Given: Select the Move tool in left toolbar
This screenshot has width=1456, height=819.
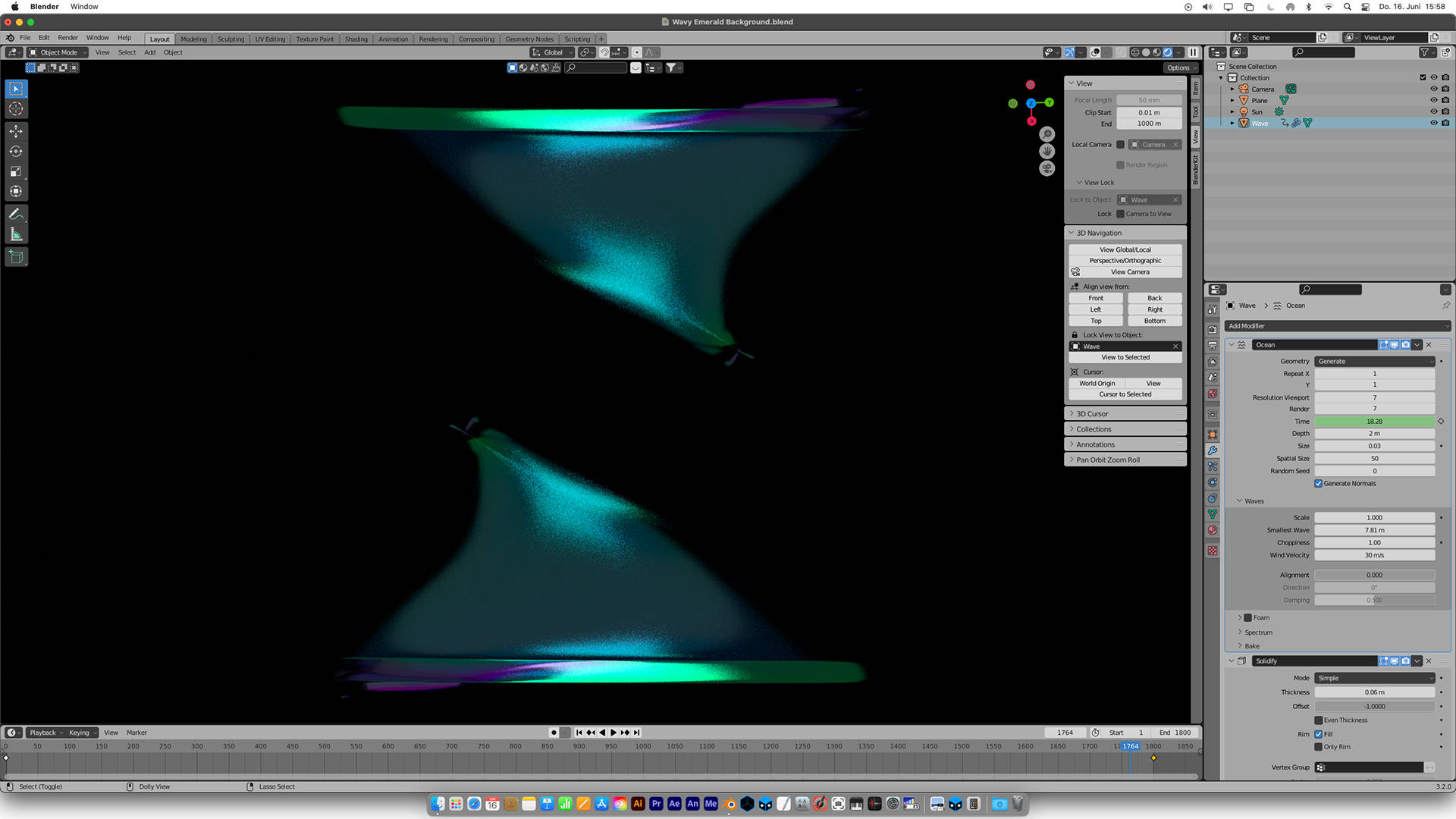Looking at the screenshot, I should [x=16, y=131].
